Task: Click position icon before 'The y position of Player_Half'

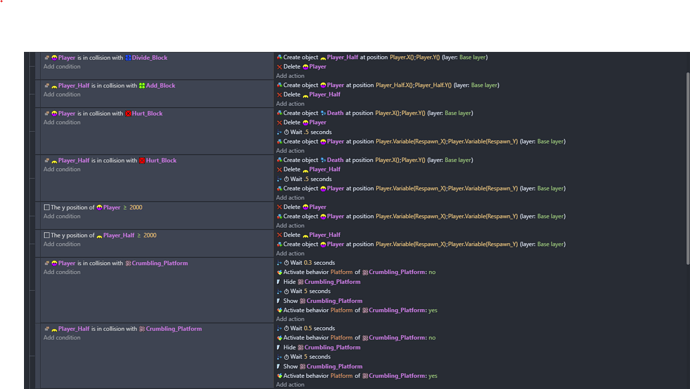Action: pyautogui.click(x=47, y=235)
